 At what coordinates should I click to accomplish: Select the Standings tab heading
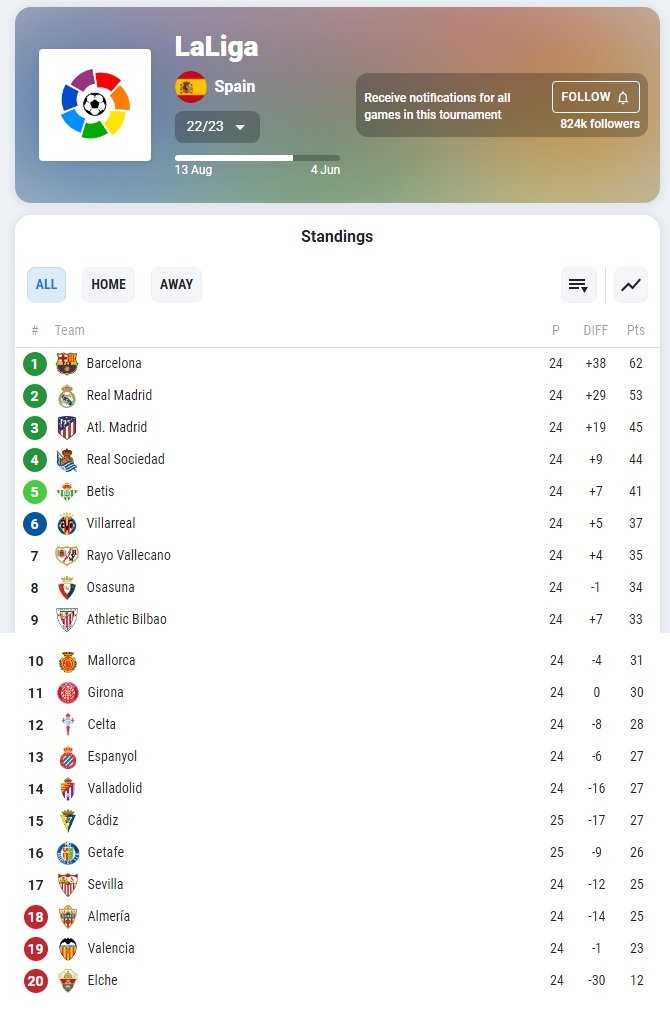pyautogui.click(x=336, y=236)
